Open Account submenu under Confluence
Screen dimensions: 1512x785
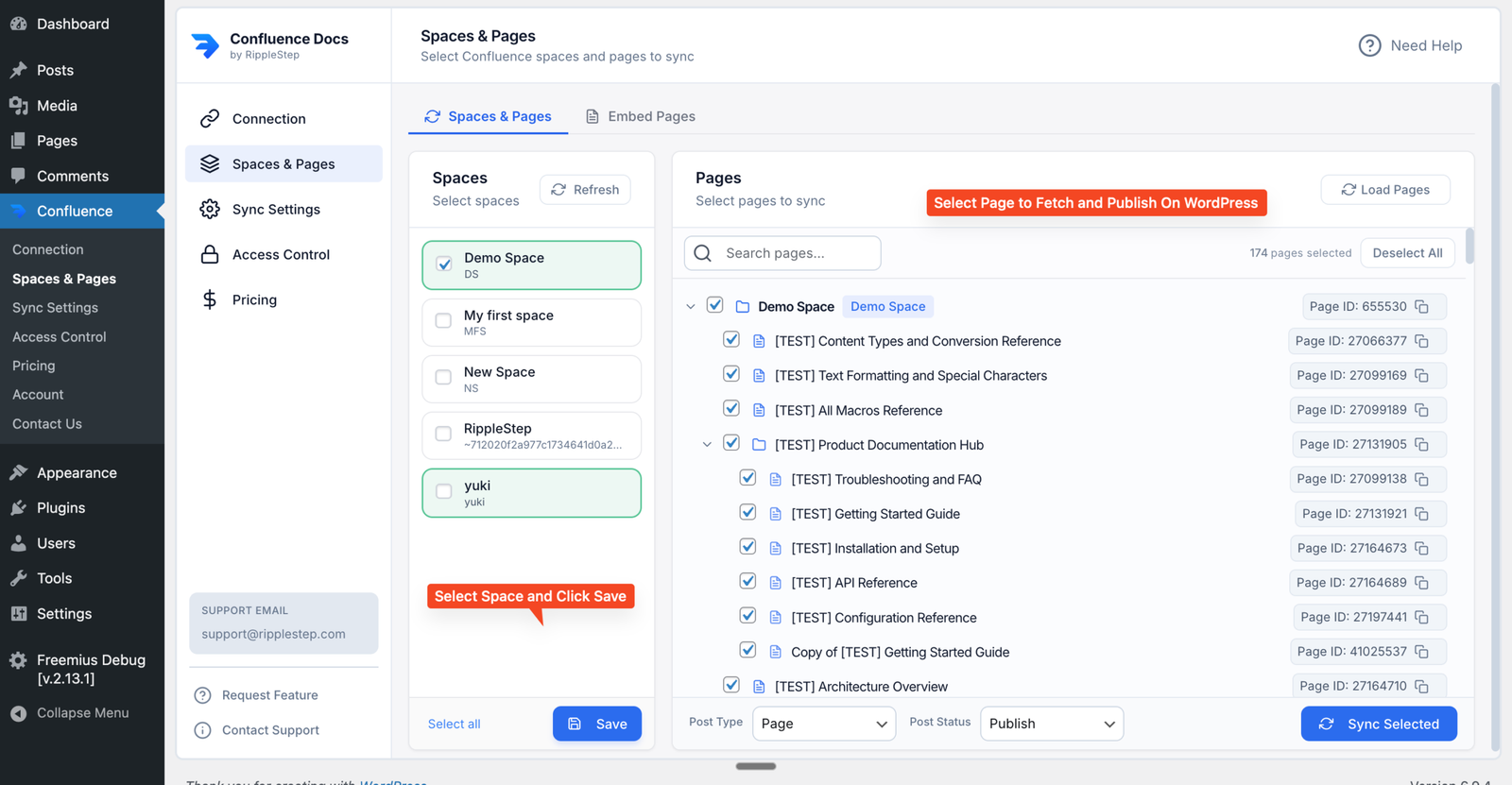click(38, 394)
